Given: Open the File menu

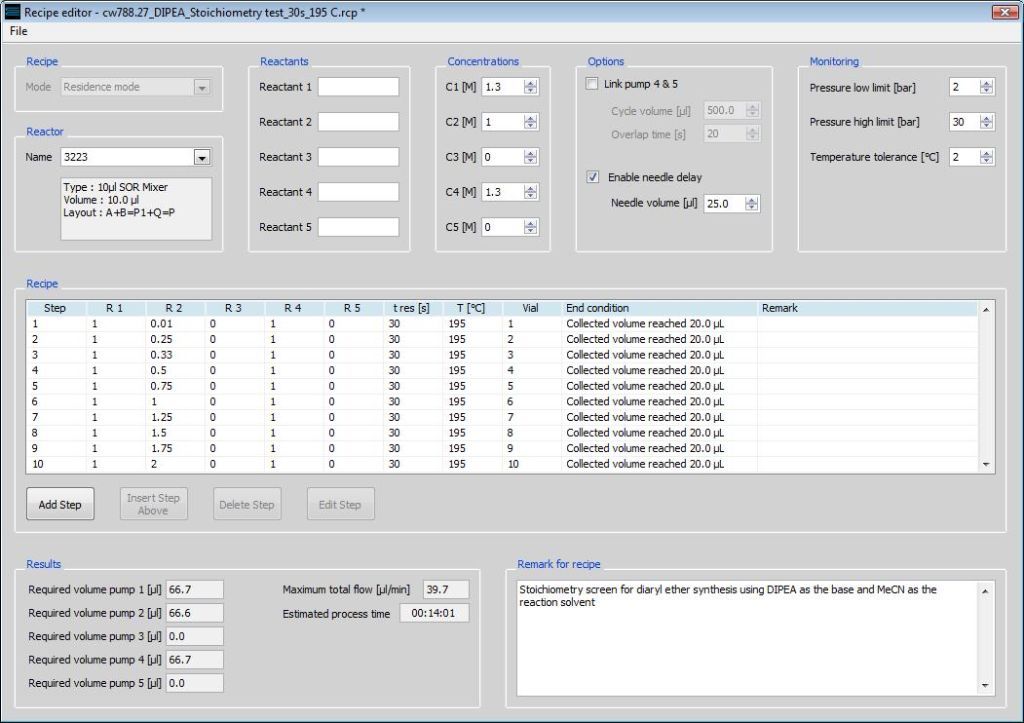Looking at the screenshot, I should [x=19, y=31].
